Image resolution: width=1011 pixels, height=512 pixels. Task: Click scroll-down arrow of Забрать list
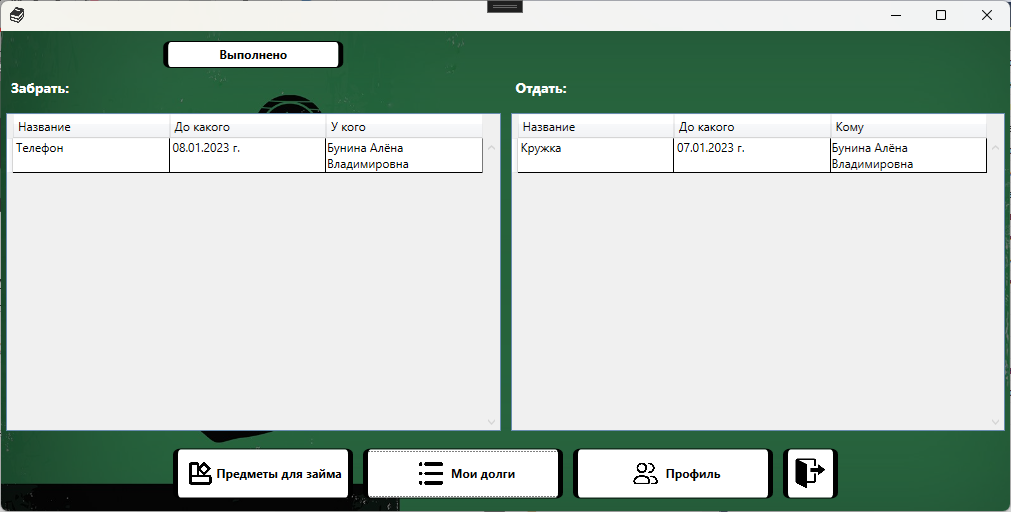(491, 422)
